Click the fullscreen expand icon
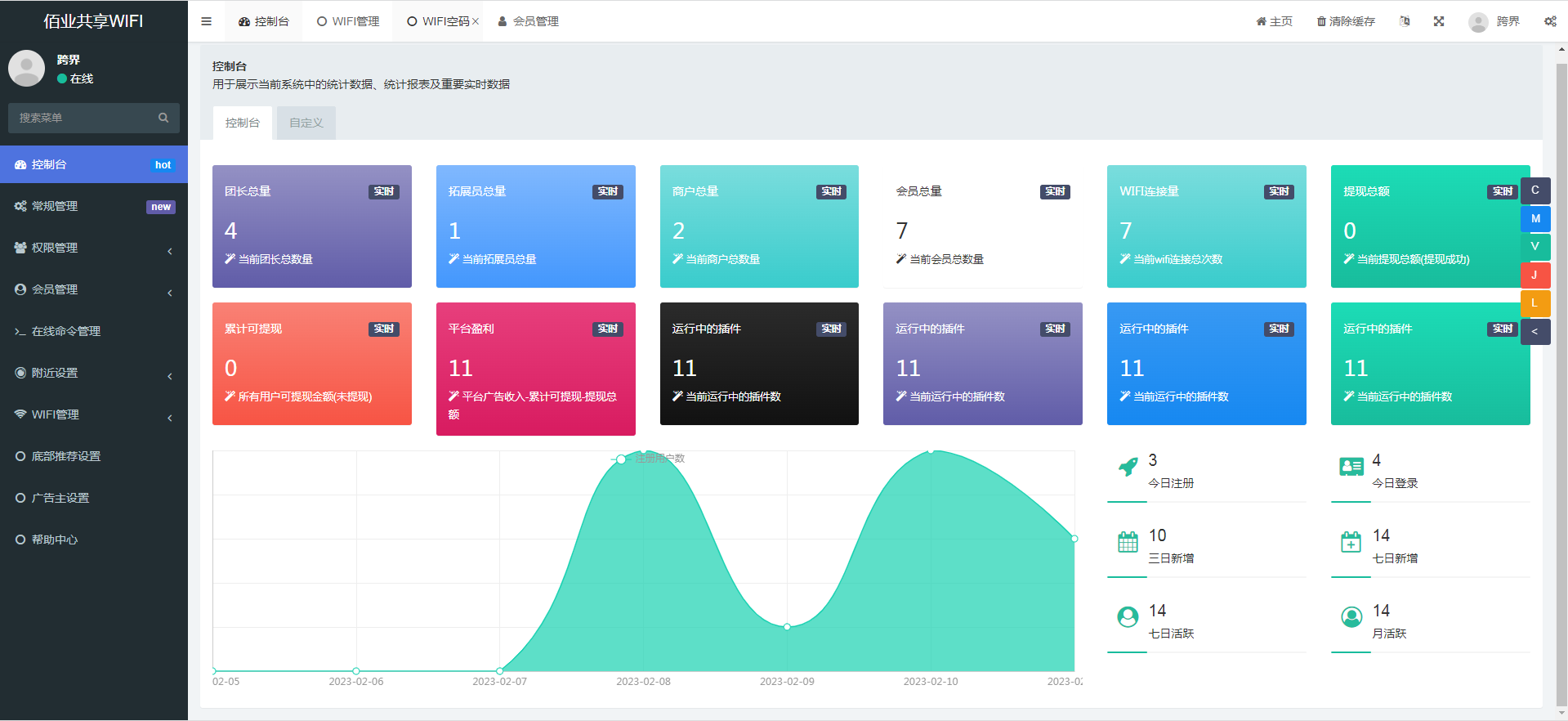The image size is (1568, 721). pyautogui.click(x=1439, y=21)
